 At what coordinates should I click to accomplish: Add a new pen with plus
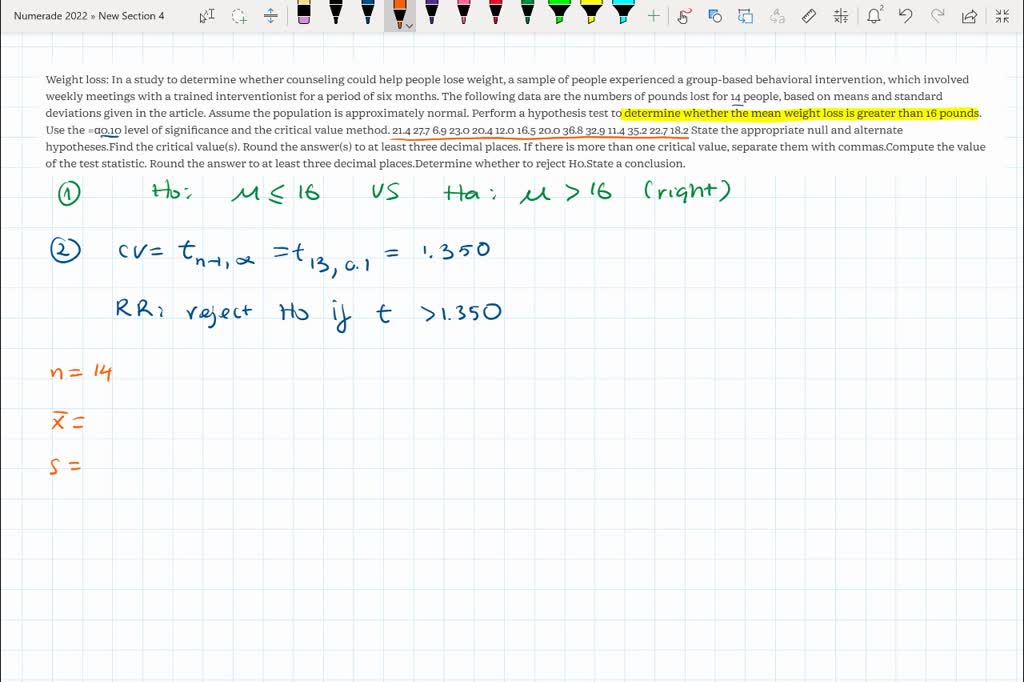point(653,16)
